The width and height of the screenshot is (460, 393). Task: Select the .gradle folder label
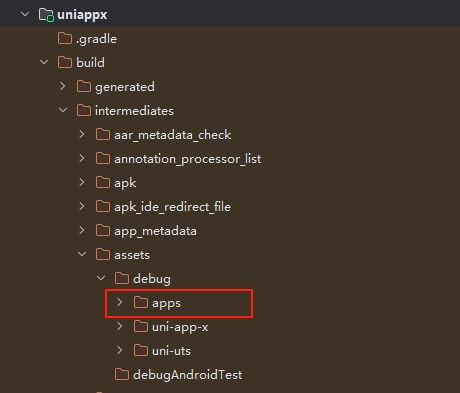pos(96,39)
